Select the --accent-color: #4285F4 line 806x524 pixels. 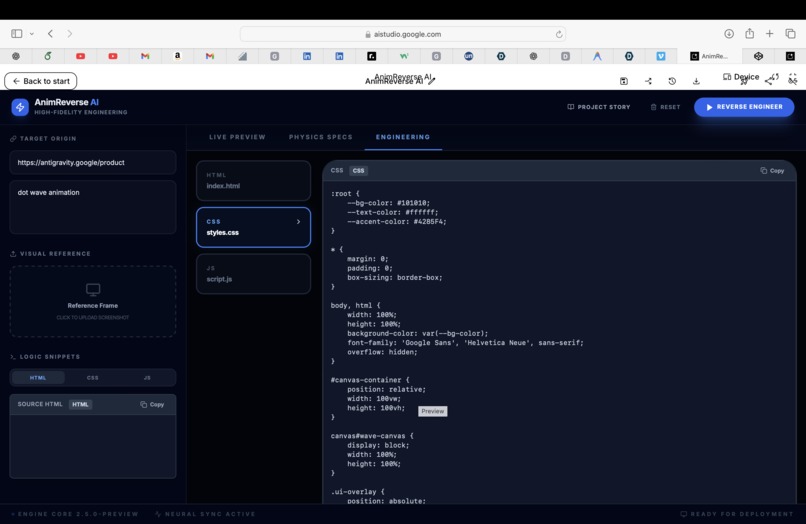point(397,222)
